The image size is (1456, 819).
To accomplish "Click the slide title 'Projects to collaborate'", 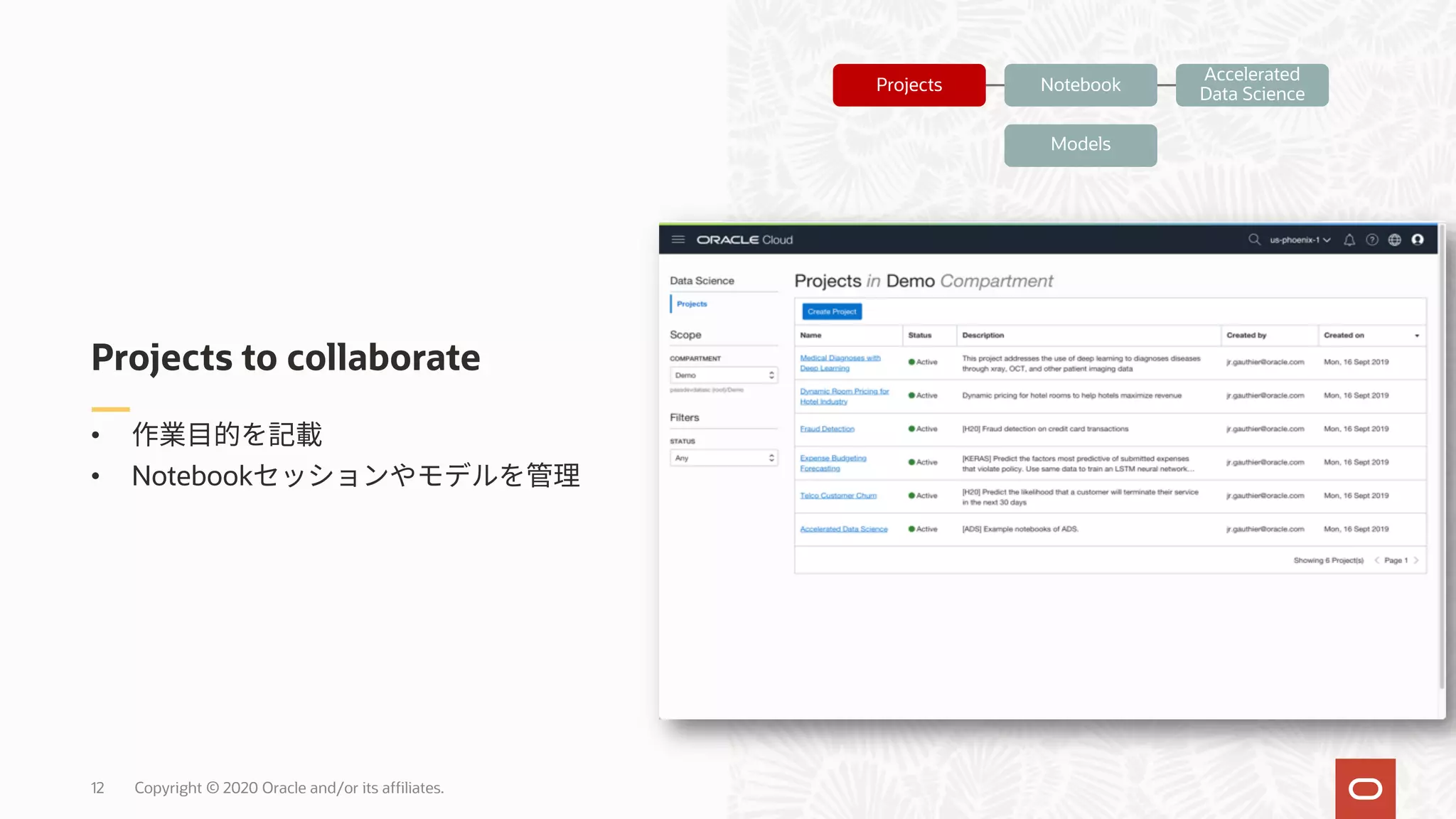I will tap(286, 358).
